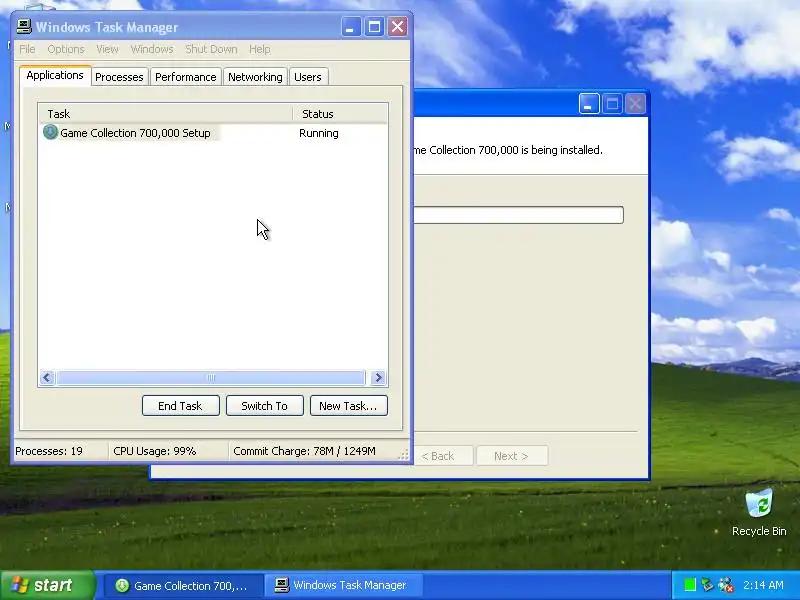The height and width of the screenshot is (600, 800).
Task: Open the Start menu
Action: click(x=48, y=585)
